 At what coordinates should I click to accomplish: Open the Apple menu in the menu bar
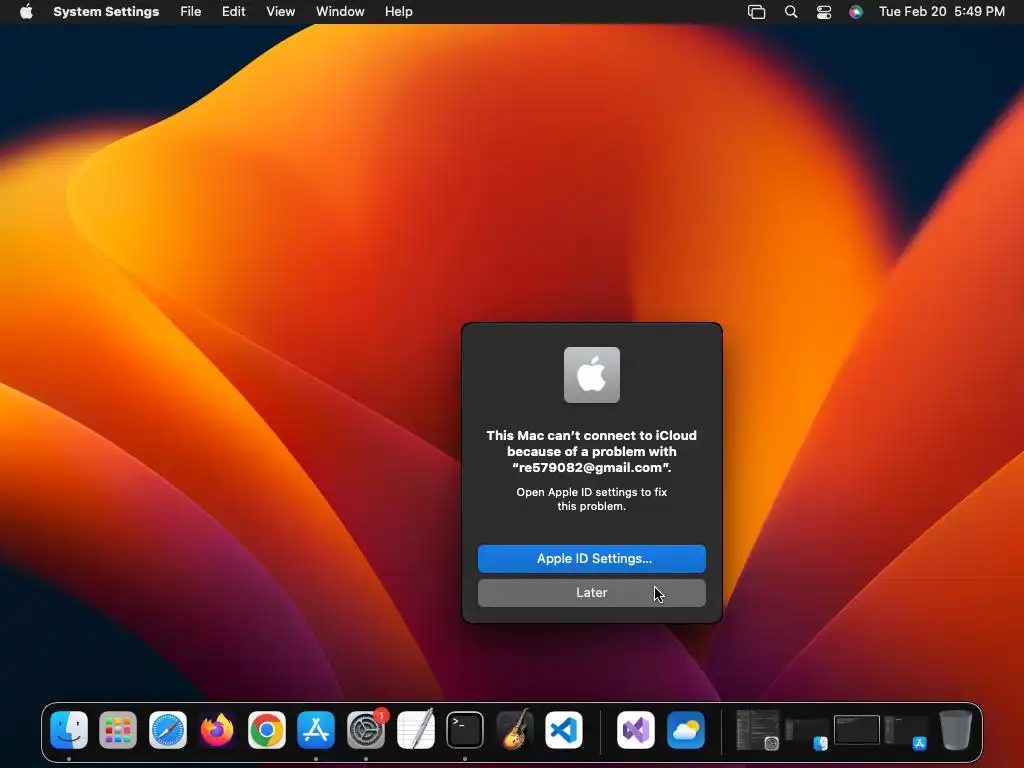coord(26,12)
